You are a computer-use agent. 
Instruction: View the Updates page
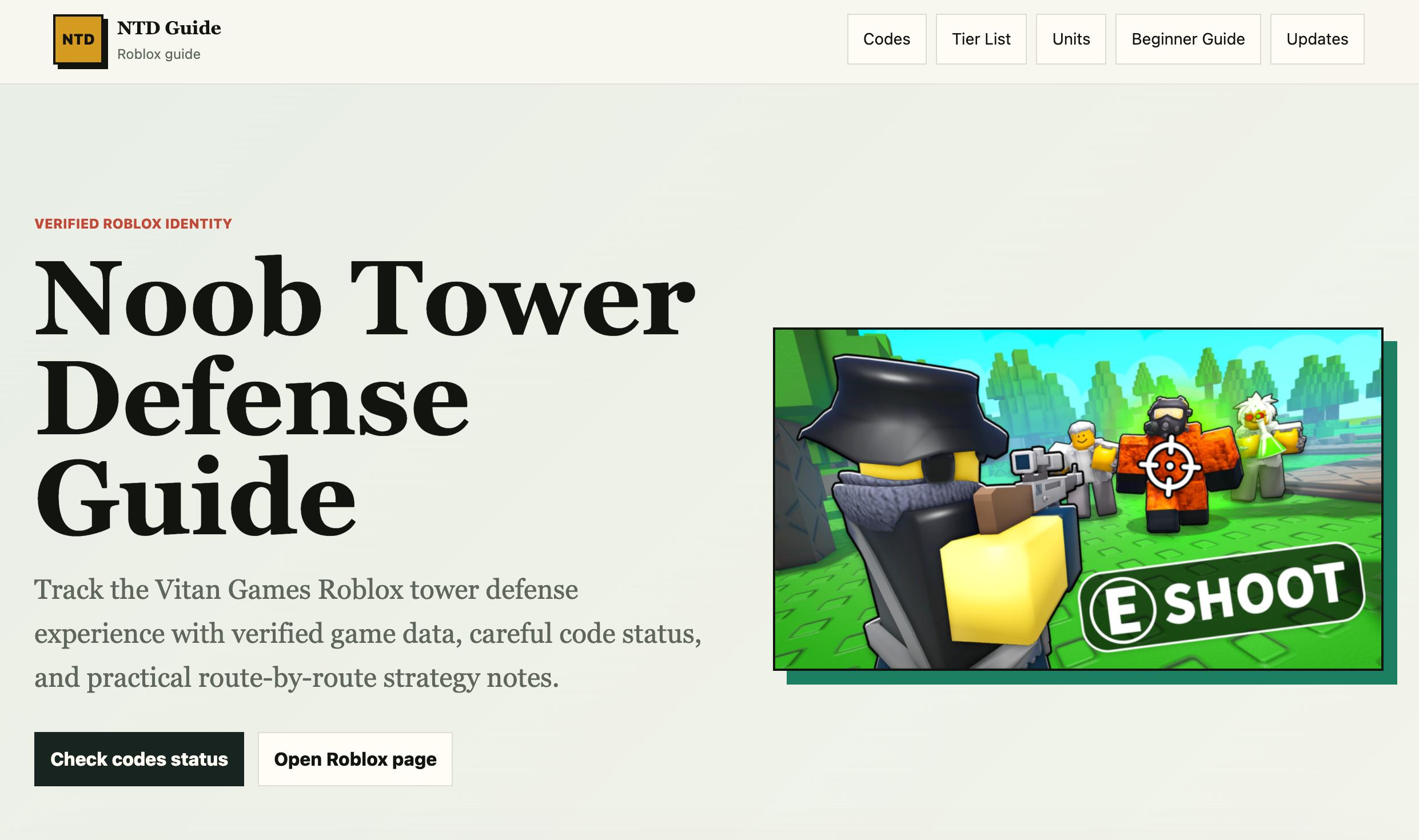click(x=1317, y=39)
